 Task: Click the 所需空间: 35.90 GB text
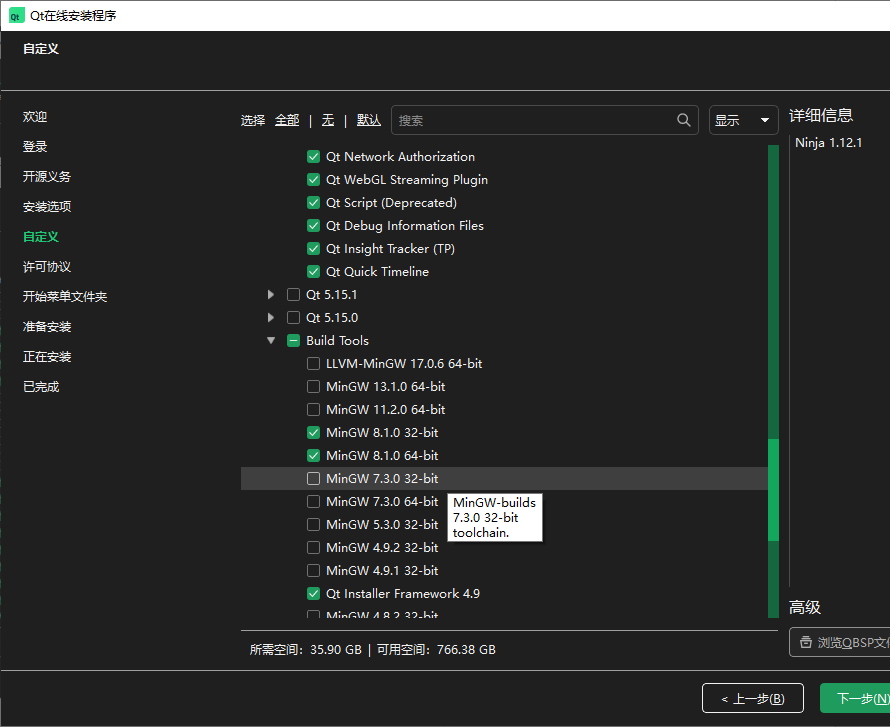pos(305,650)
